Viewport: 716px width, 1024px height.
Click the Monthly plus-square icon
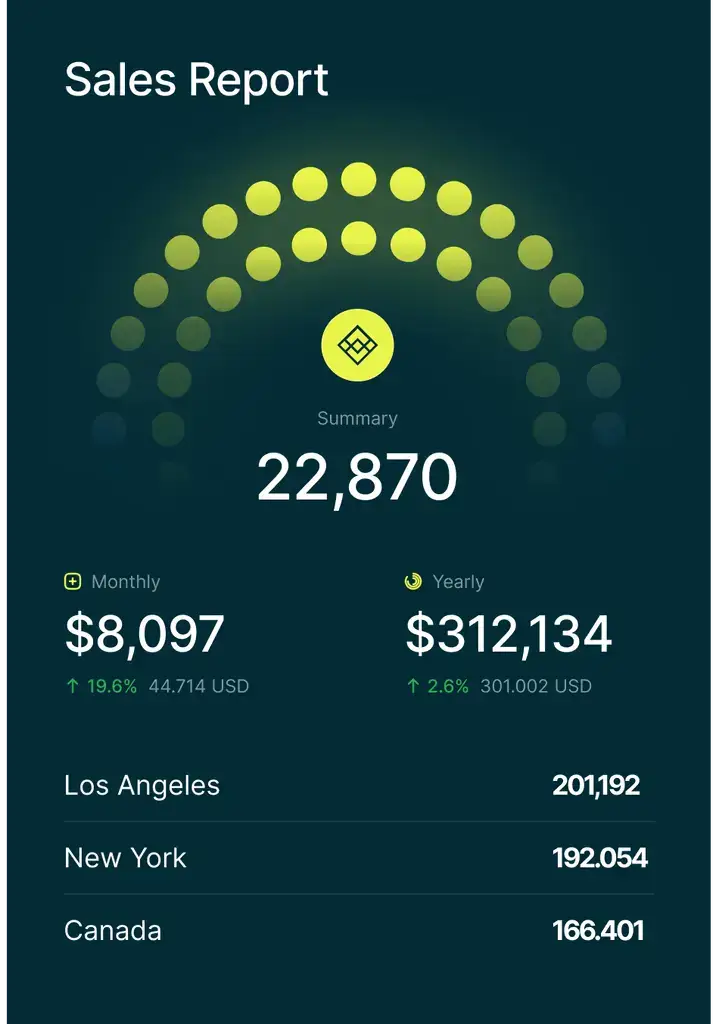coord(72,582)
